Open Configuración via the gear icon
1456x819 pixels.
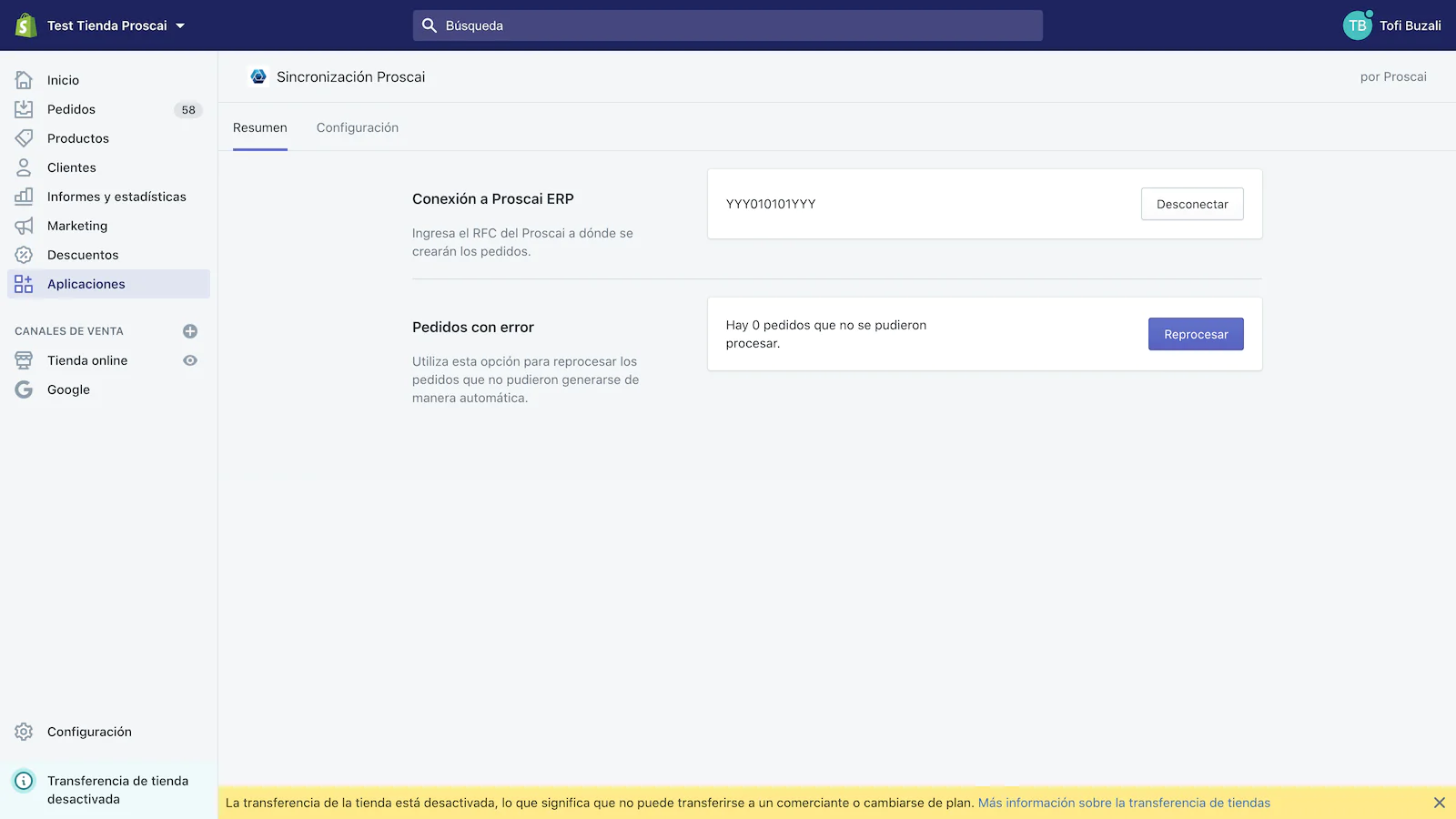click(x=24, y=732)
